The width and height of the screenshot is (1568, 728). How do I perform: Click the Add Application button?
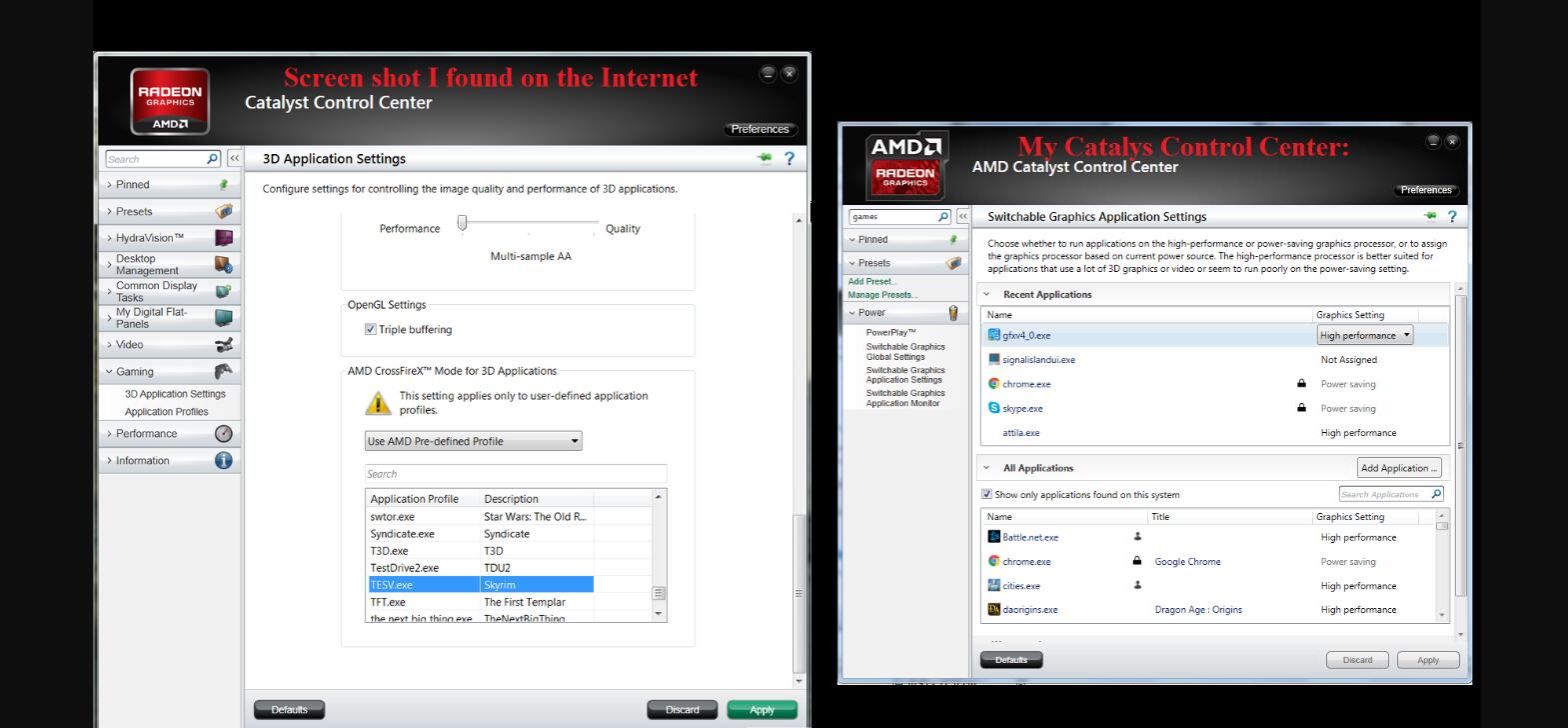[x=1399, y=468]
